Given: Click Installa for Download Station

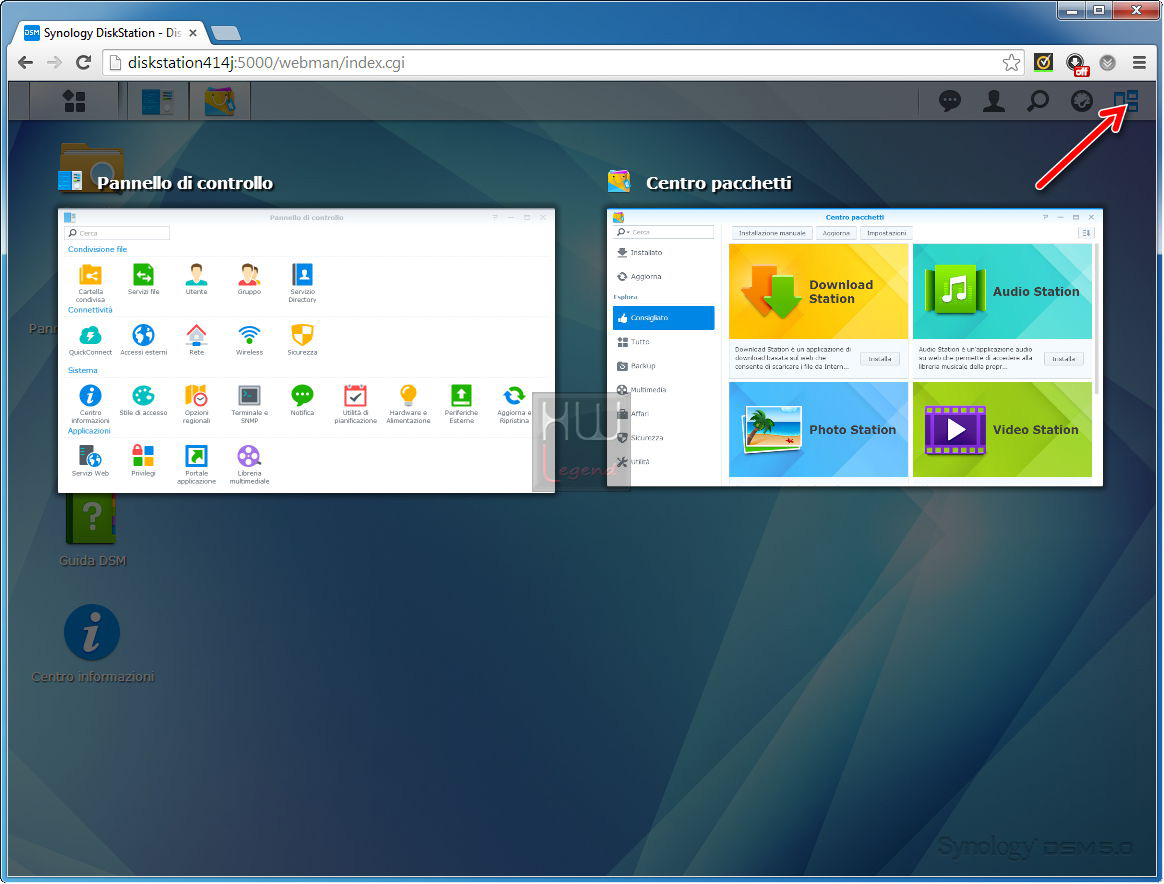Looking at the screenshot, I should coord(880,358).
